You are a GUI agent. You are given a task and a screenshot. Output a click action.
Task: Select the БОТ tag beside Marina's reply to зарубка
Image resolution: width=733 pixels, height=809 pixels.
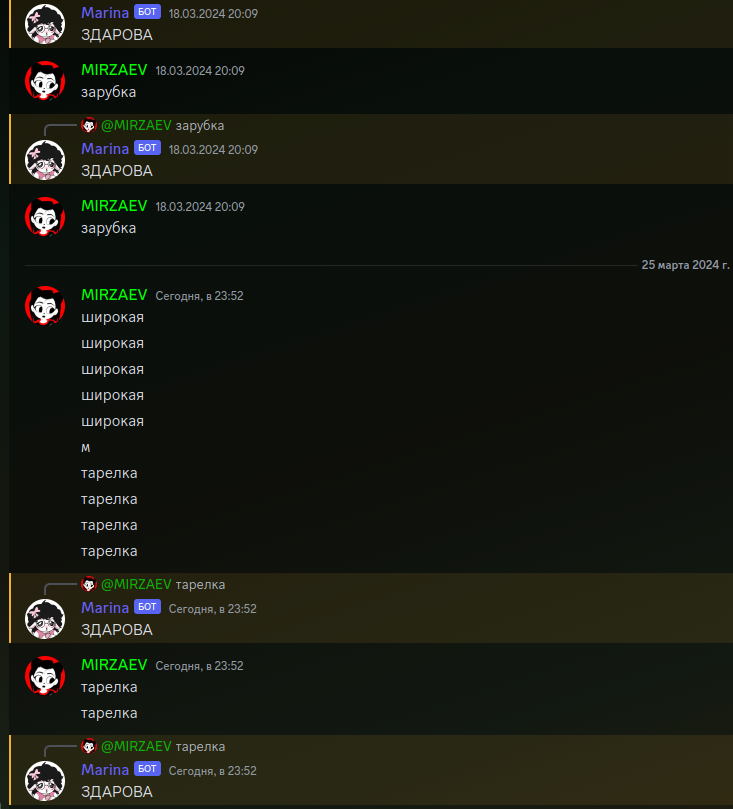148,148
